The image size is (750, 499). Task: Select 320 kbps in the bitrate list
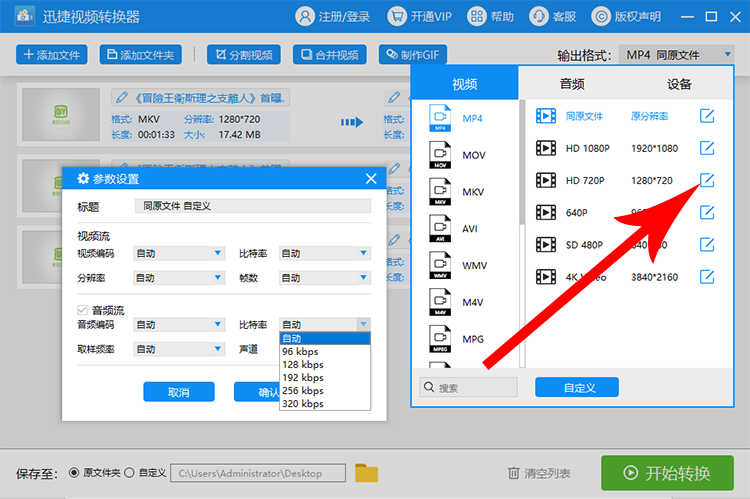click(x=325, y=403)
